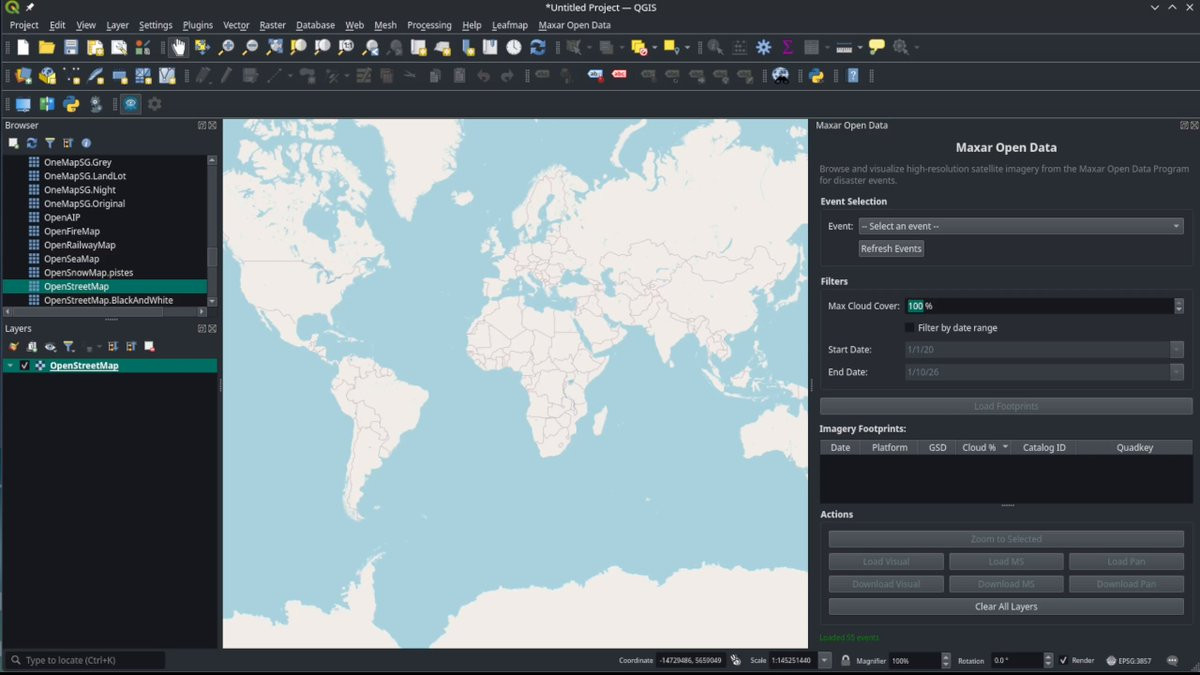Toggle the Maxar Open Data eye icon
This screenshot has height=675, width=1200.
pyautogui.click(x=131, y=103)
